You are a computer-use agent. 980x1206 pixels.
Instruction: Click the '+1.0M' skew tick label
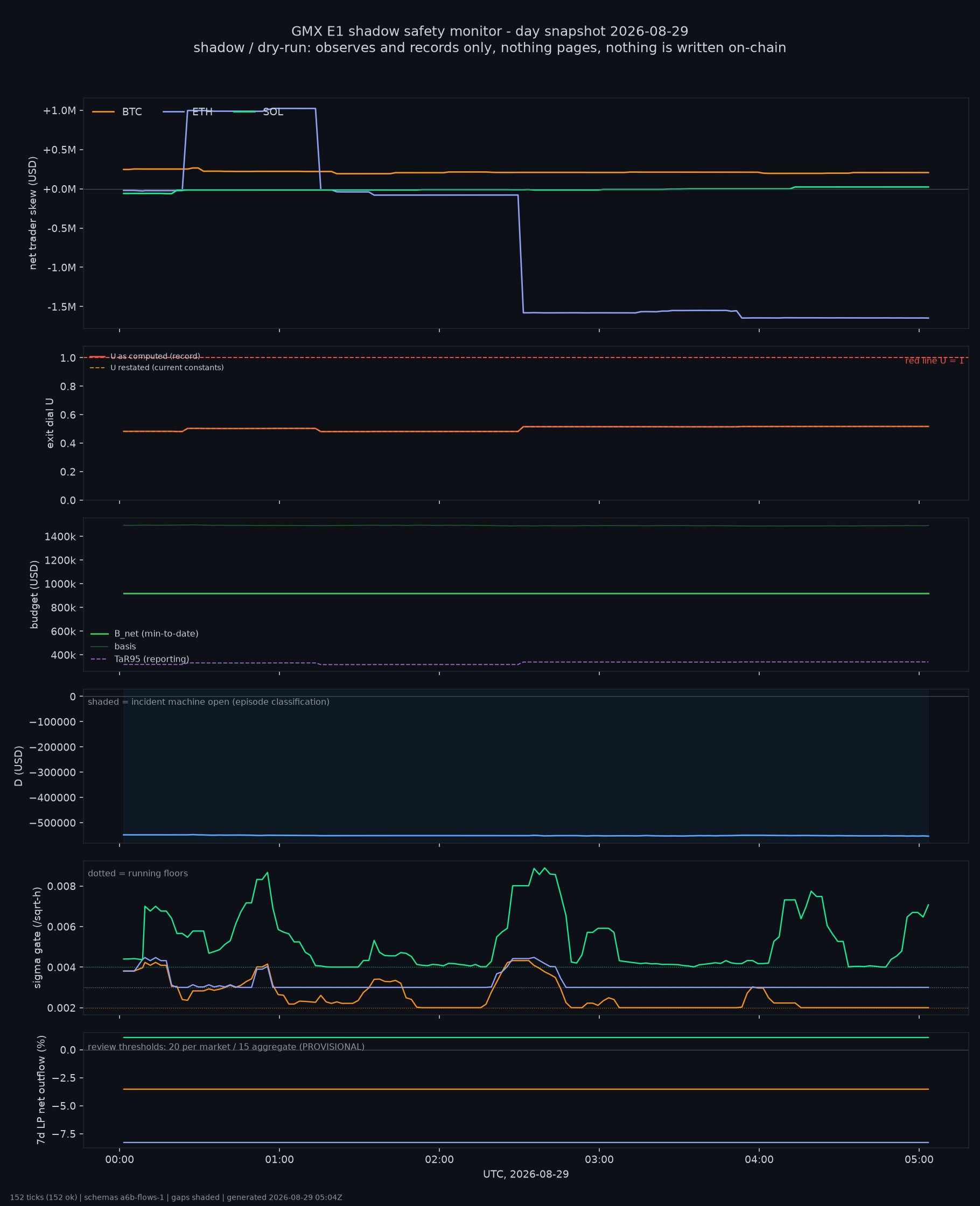pos(59,110)
